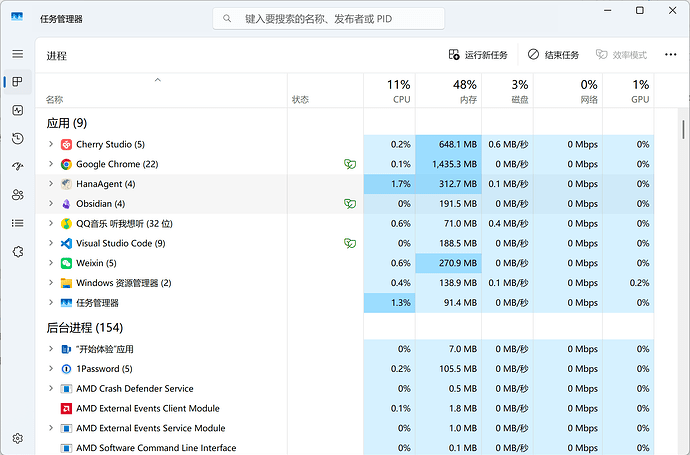Sort by the 状态 column header
This screenshot has height=455, width=690.
click(326, 91)
